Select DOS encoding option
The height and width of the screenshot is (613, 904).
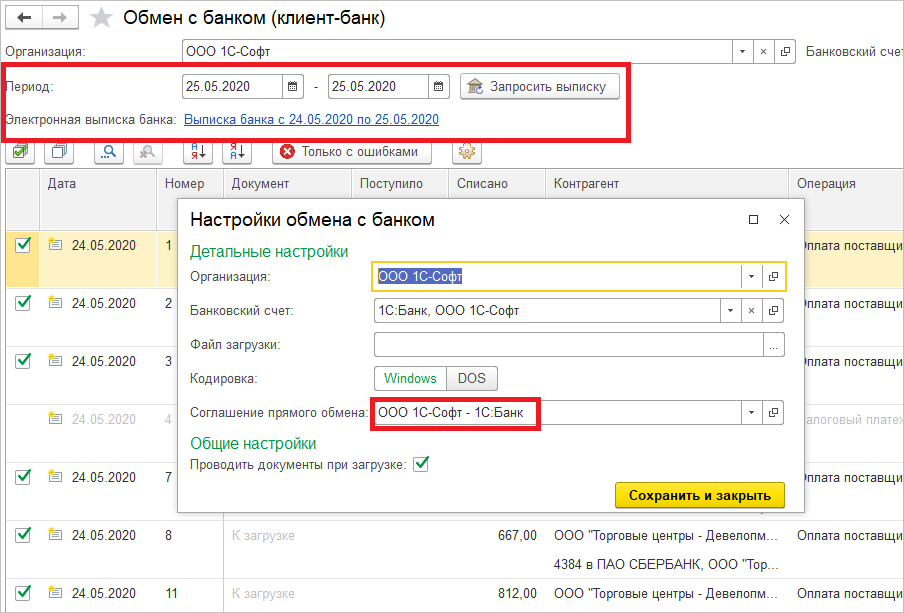pyautogui.click(x=472, y=379)
